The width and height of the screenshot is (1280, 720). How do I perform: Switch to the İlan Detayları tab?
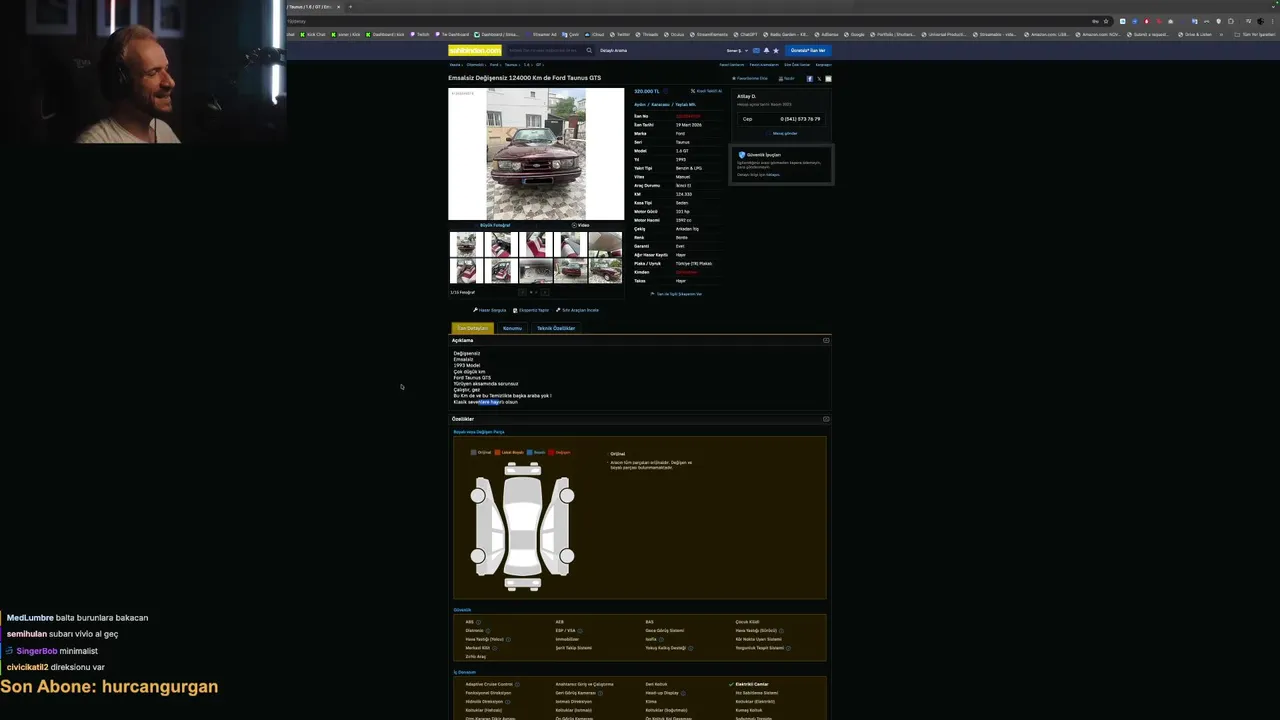click(x=473, y=328)
